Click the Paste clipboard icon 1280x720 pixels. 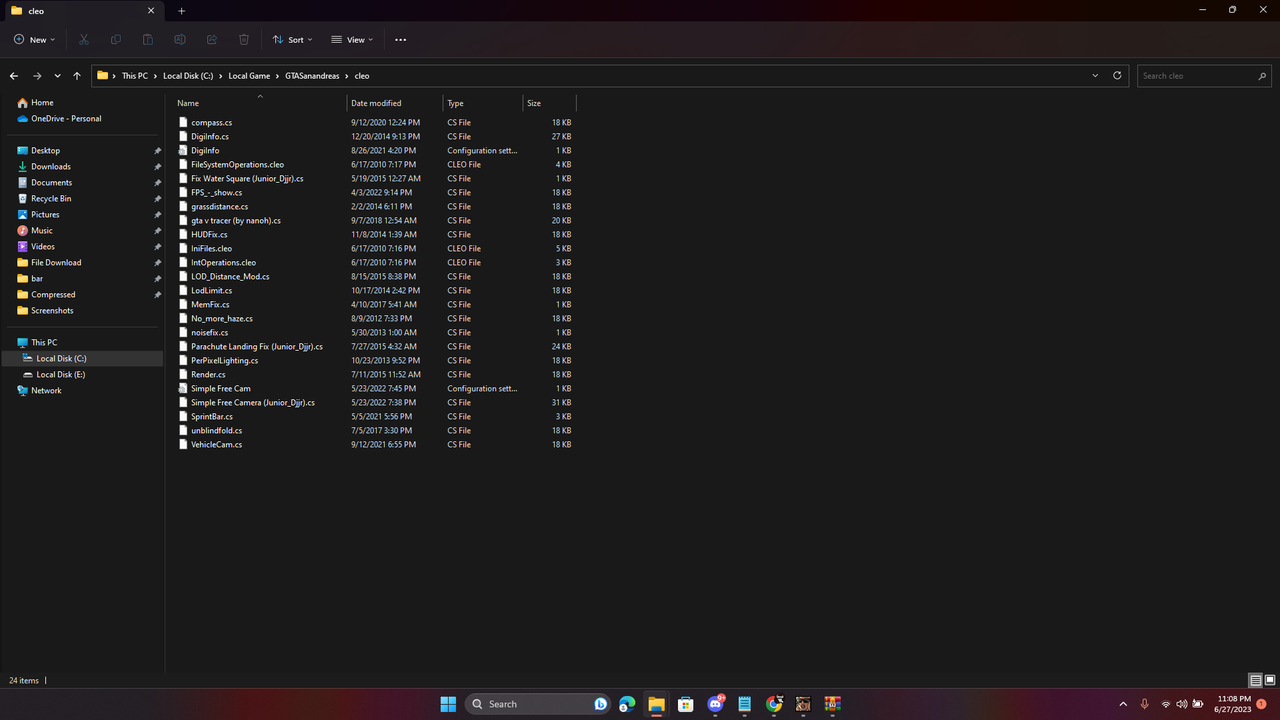click(x=148, y=40)
